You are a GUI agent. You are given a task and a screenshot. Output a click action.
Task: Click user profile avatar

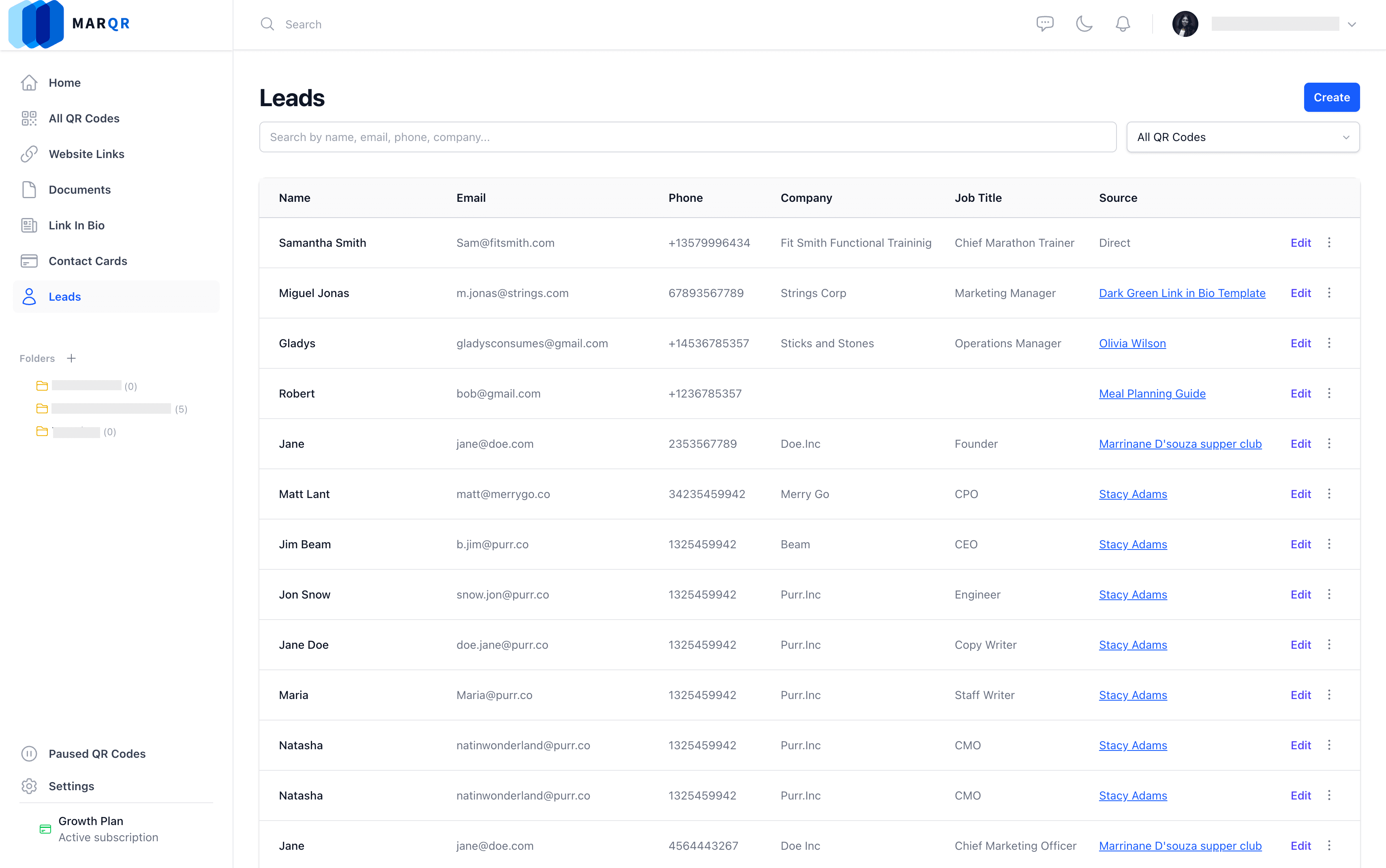tap(1185, 24)
